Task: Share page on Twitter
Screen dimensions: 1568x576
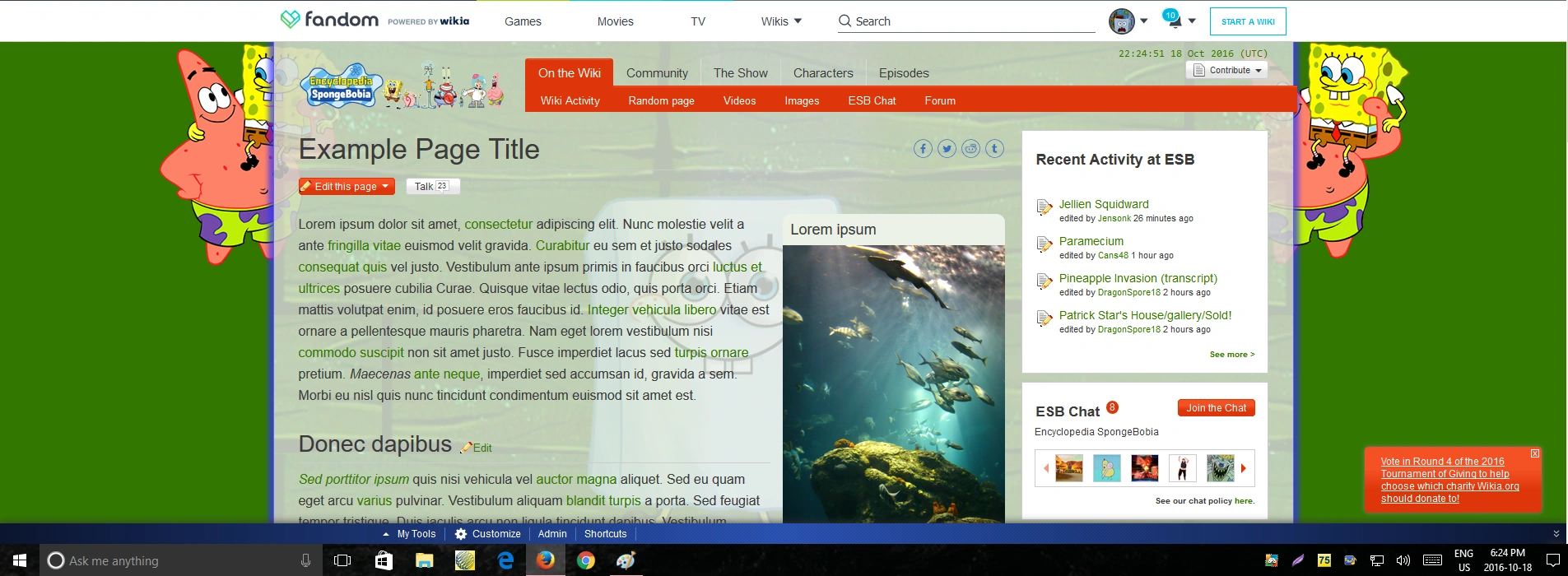Action: [947, 149]
